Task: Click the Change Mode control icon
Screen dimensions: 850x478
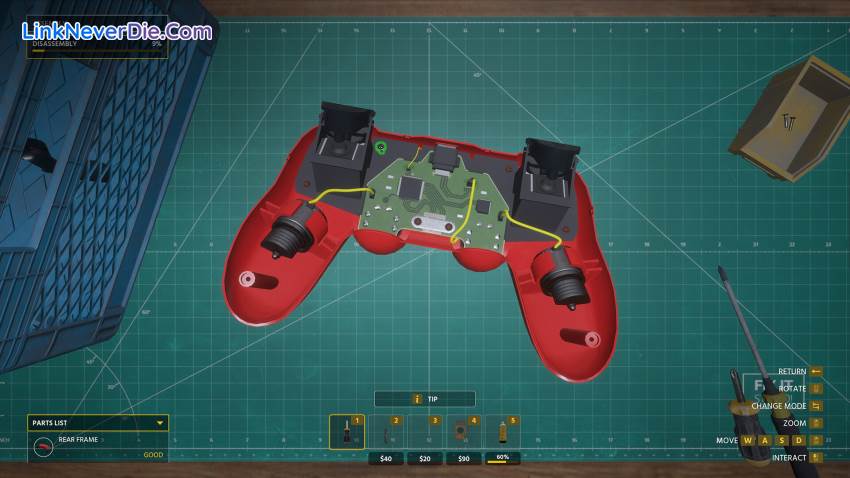Action: [x=816, y=406]
